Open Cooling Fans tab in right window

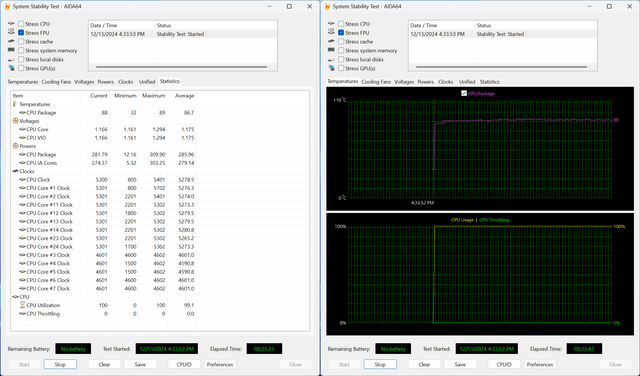pos(376,82)
